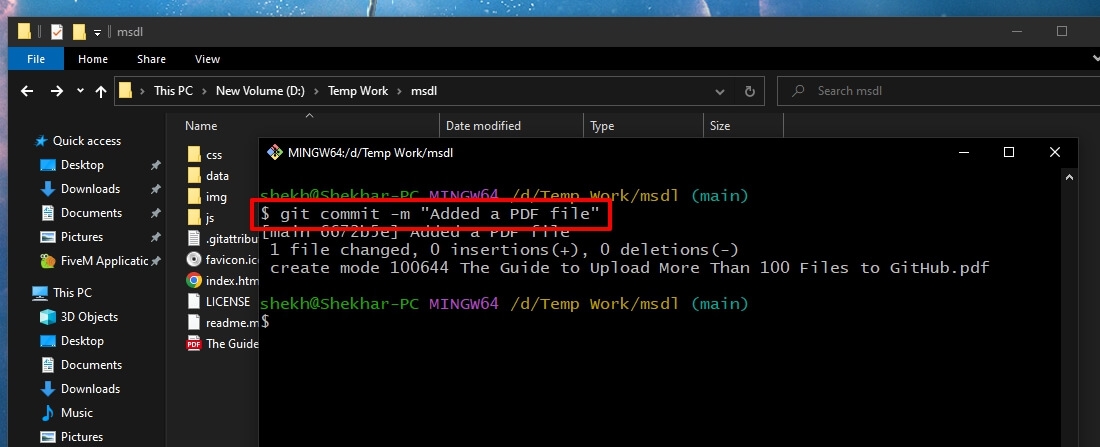Open the Recent locations dropdown arrow
1100x447 pixels.
[79, 91]
